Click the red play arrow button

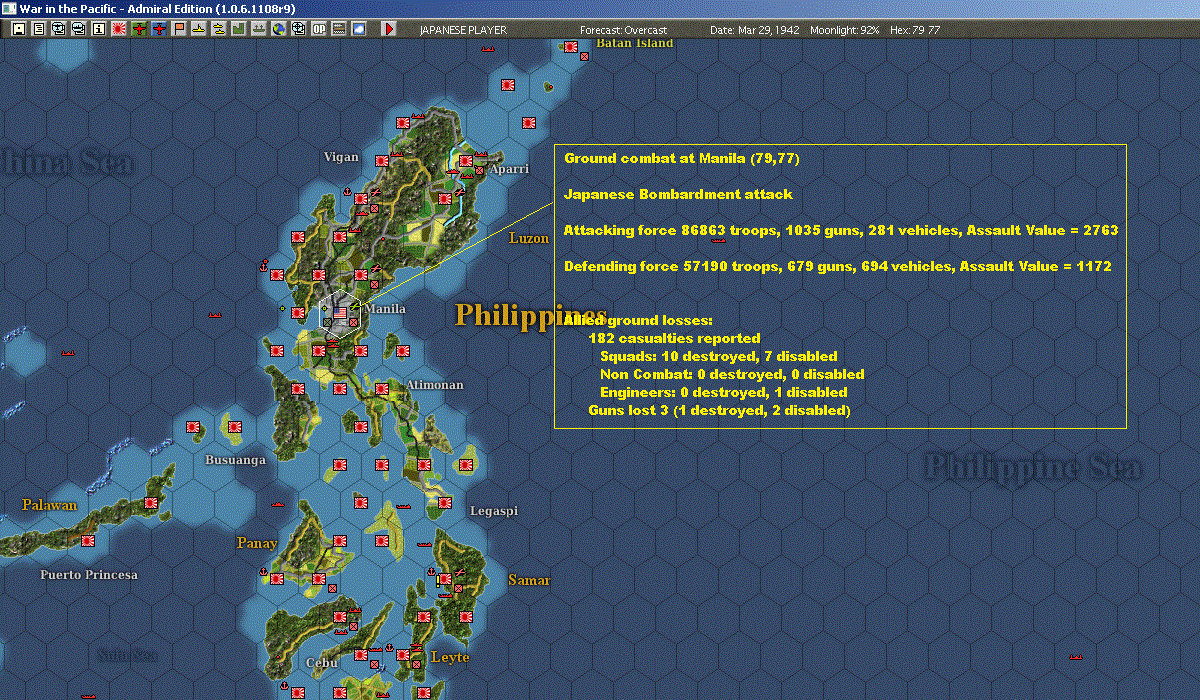389,29
